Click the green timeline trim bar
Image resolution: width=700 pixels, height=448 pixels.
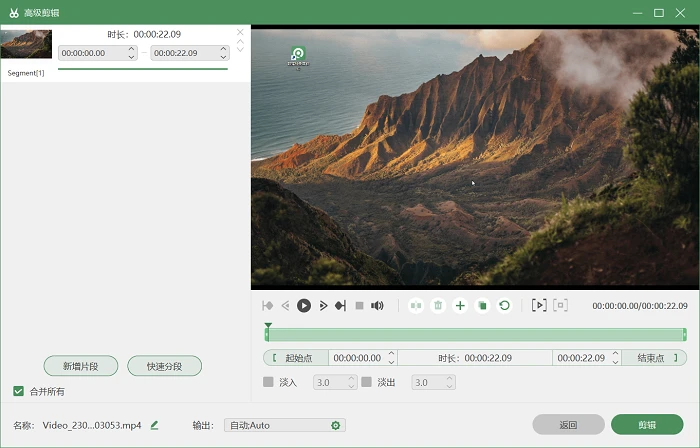[476, 335]
